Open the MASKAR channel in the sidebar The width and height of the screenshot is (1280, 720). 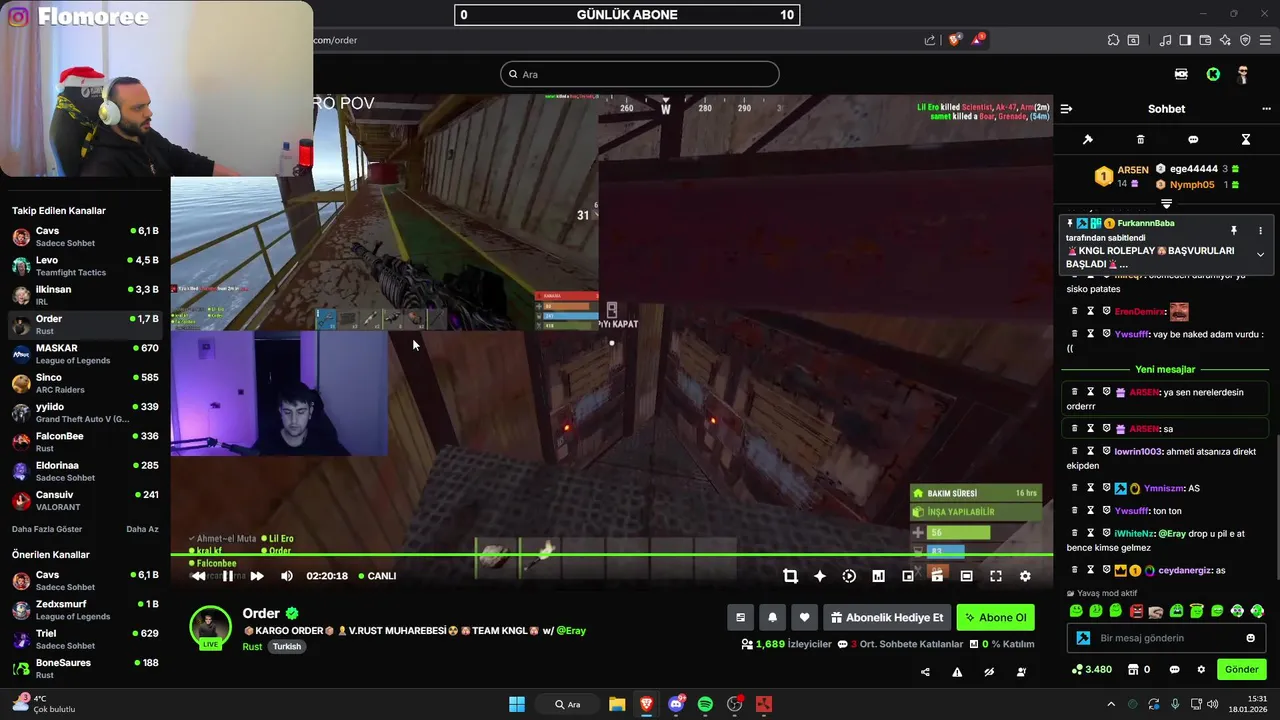click(x=85, y=354)
